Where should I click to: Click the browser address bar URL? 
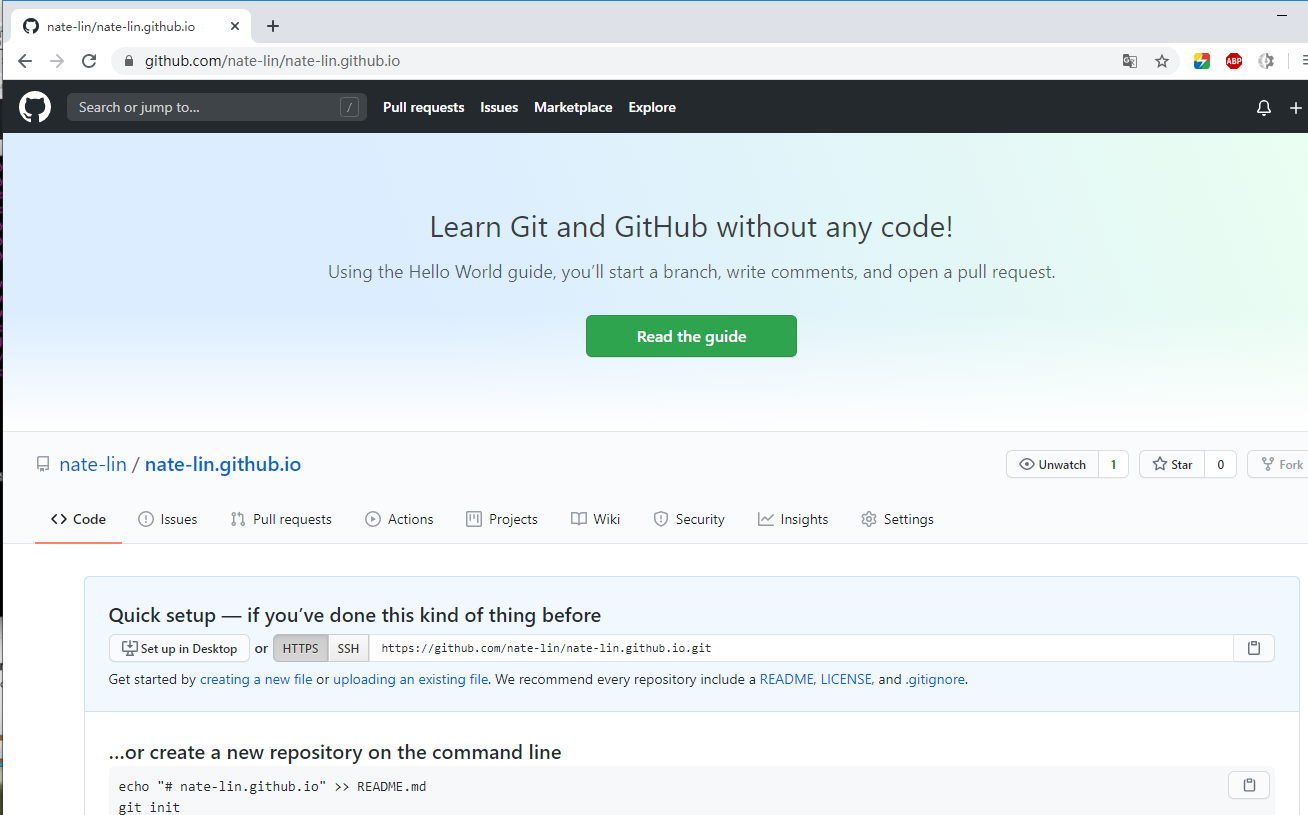pyautogui.click(x=272, y=61)
